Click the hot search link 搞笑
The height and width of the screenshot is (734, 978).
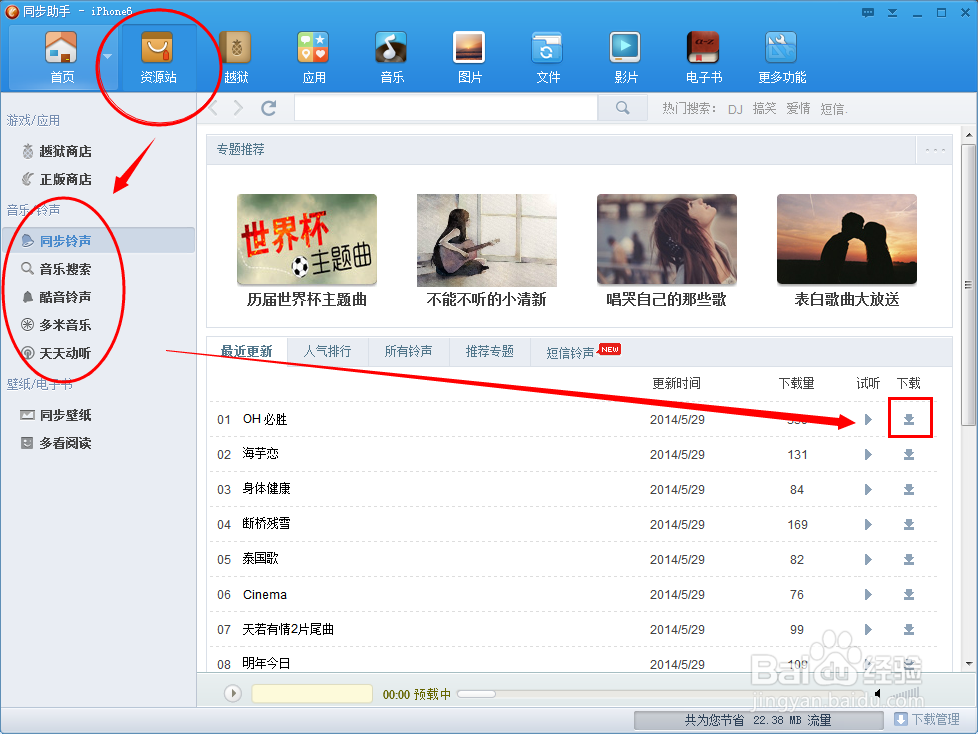pos(765,108)
